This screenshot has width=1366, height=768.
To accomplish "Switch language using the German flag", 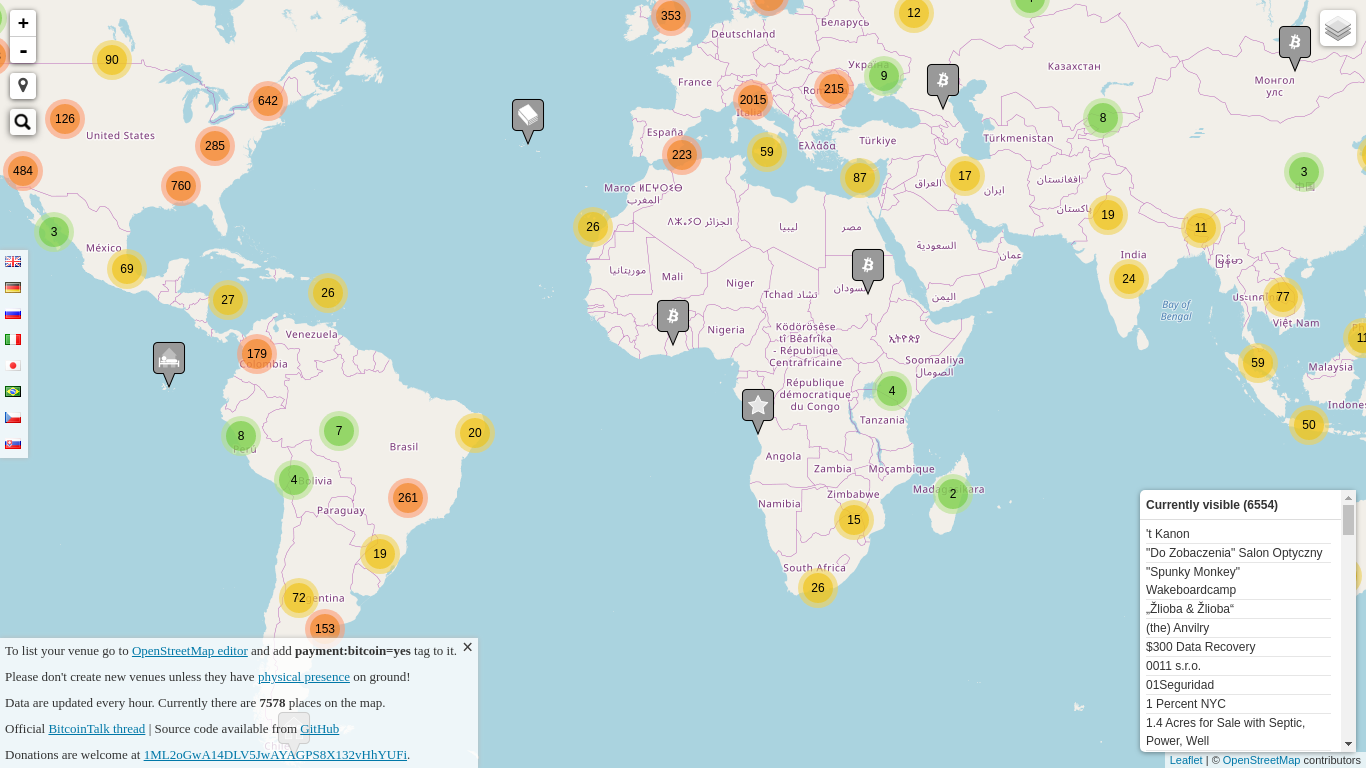I will click(x=13, y=288).
